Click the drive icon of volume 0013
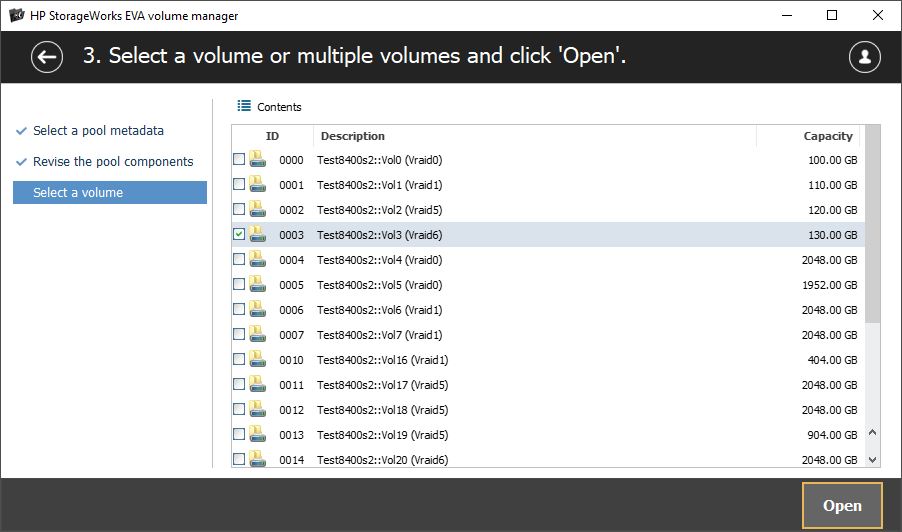The height and width of the screenshot is (532, 902). click(x=257, y=435)
